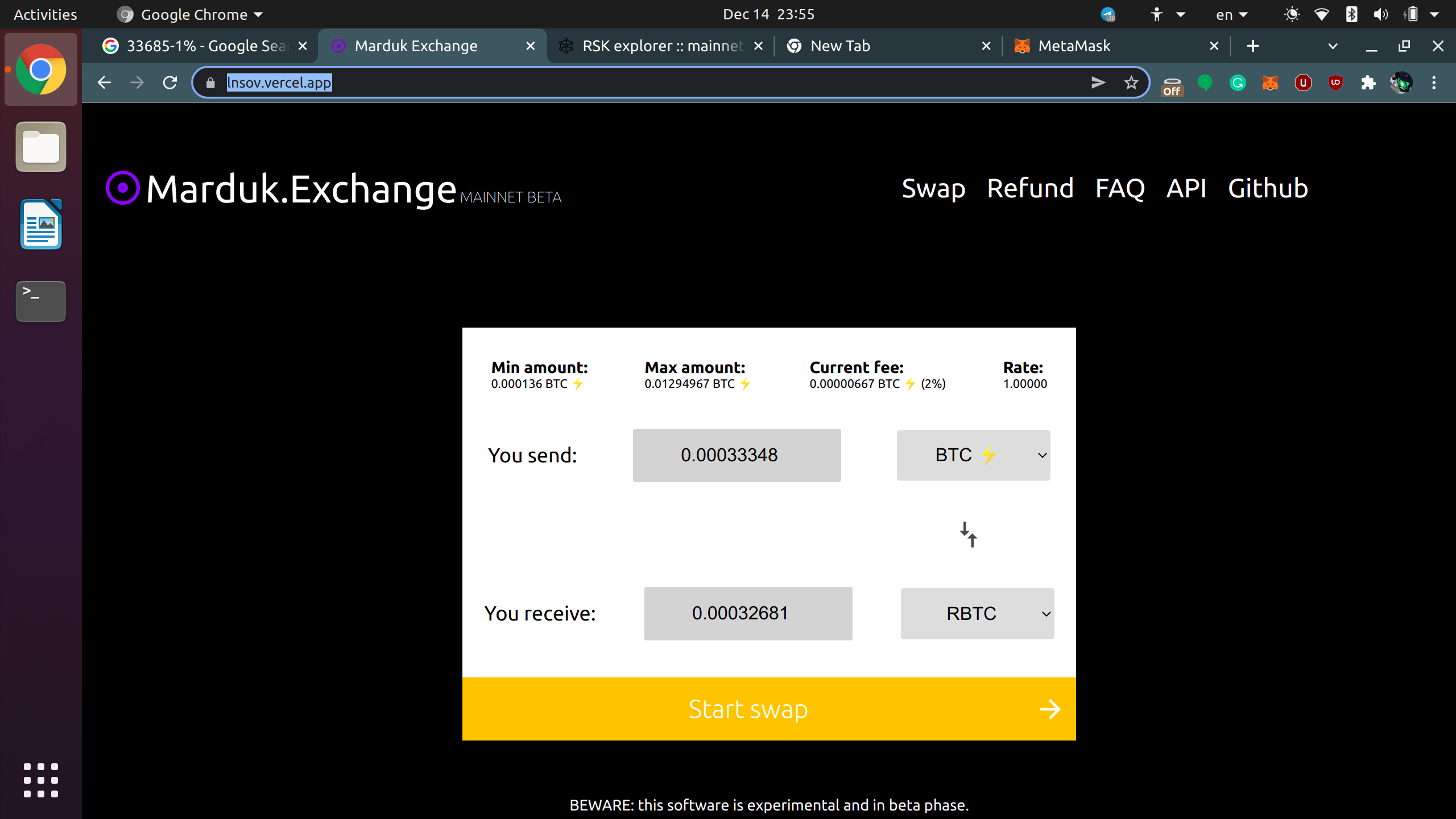Open the uBlock Origin shield extension icon
This screenshot has height=819, width=1456.
point(1335,83)
